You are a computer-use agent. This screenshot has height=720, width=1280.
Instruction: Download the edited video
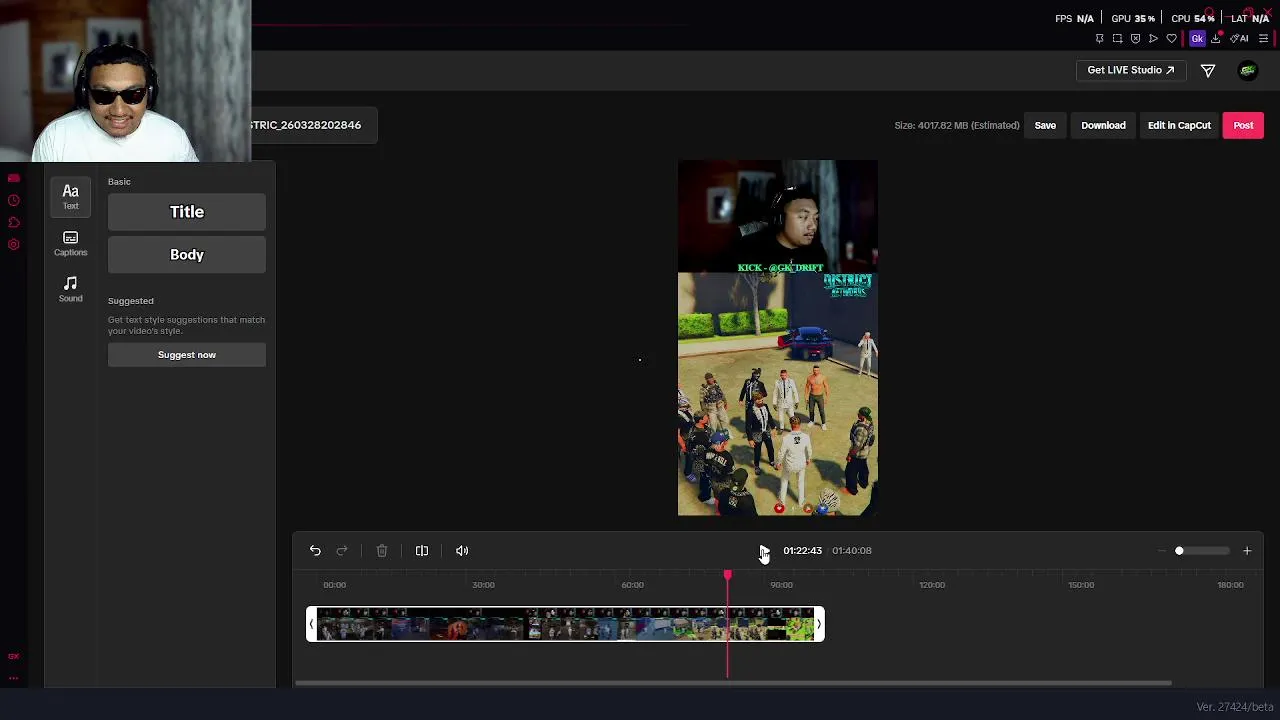(1103, 125)
